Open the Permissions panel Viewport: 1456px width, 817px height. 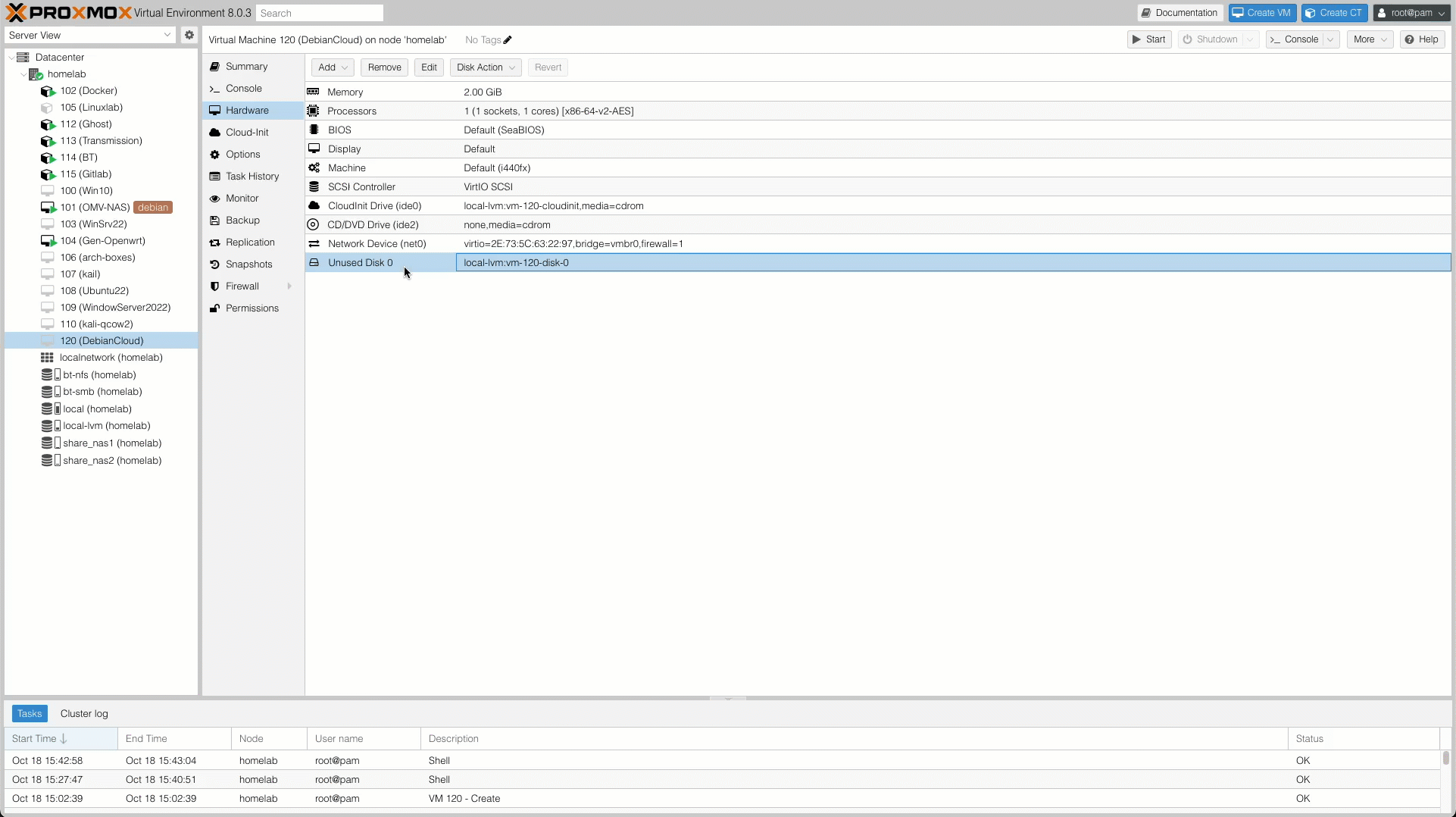[253, 308]
